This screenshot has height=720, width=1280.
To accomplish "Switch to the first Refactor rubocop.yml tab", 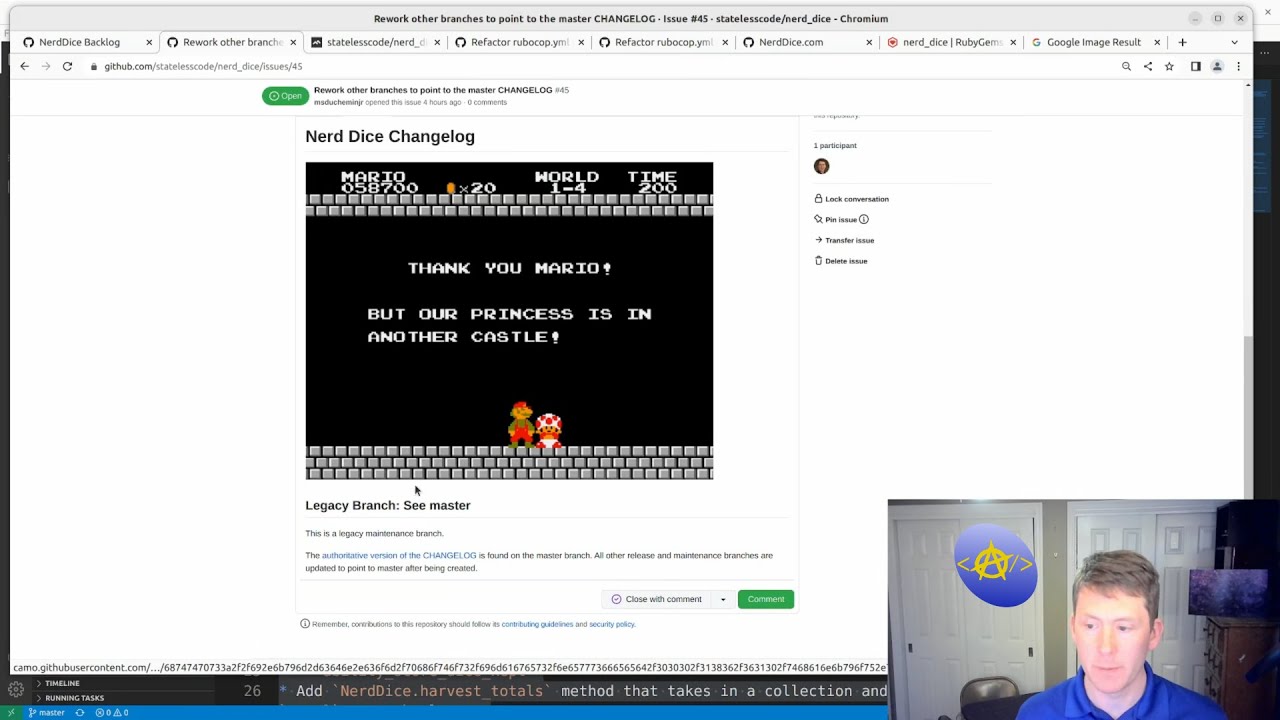I will pyautogui.click(x=519, y=42).
